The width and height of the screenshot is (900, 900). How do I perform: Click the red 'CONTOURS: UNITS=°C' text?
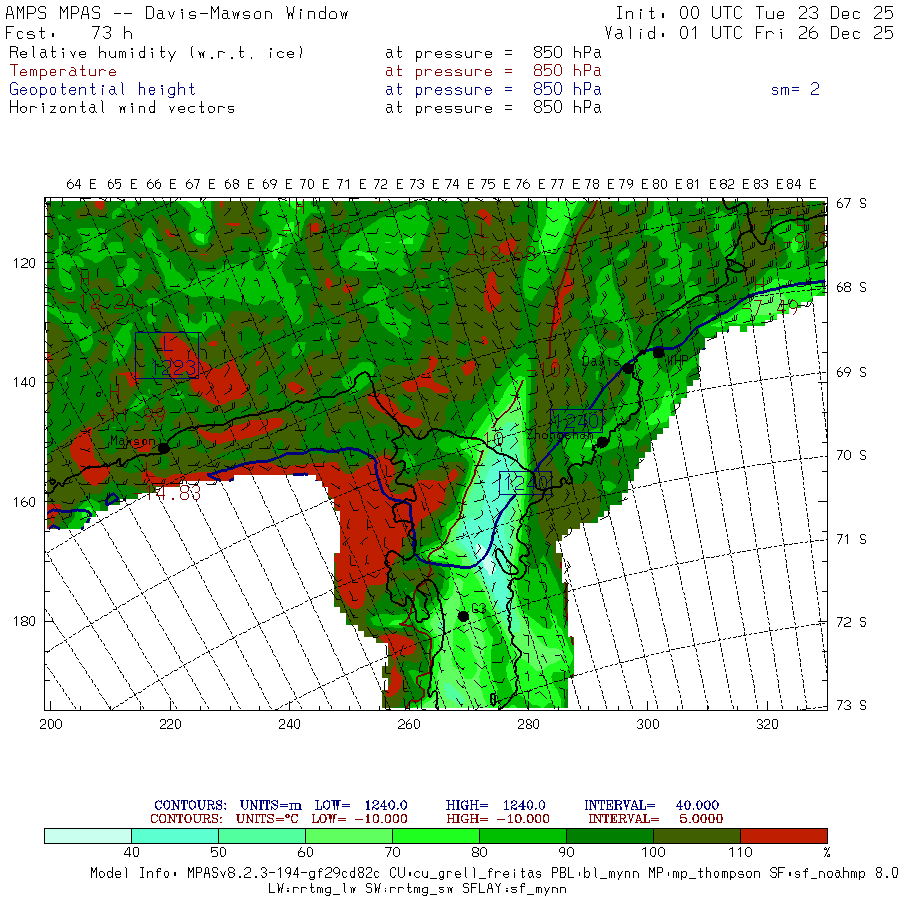click(224, 818)
